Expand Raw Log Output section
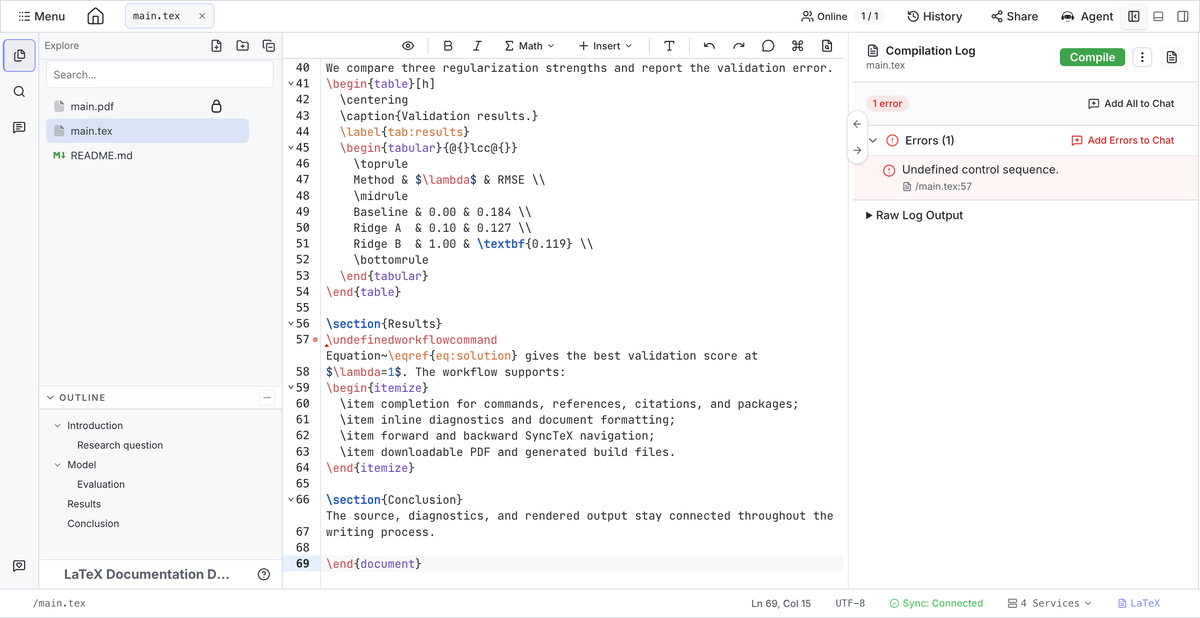The image size is (1200, 618). point(915,215)
